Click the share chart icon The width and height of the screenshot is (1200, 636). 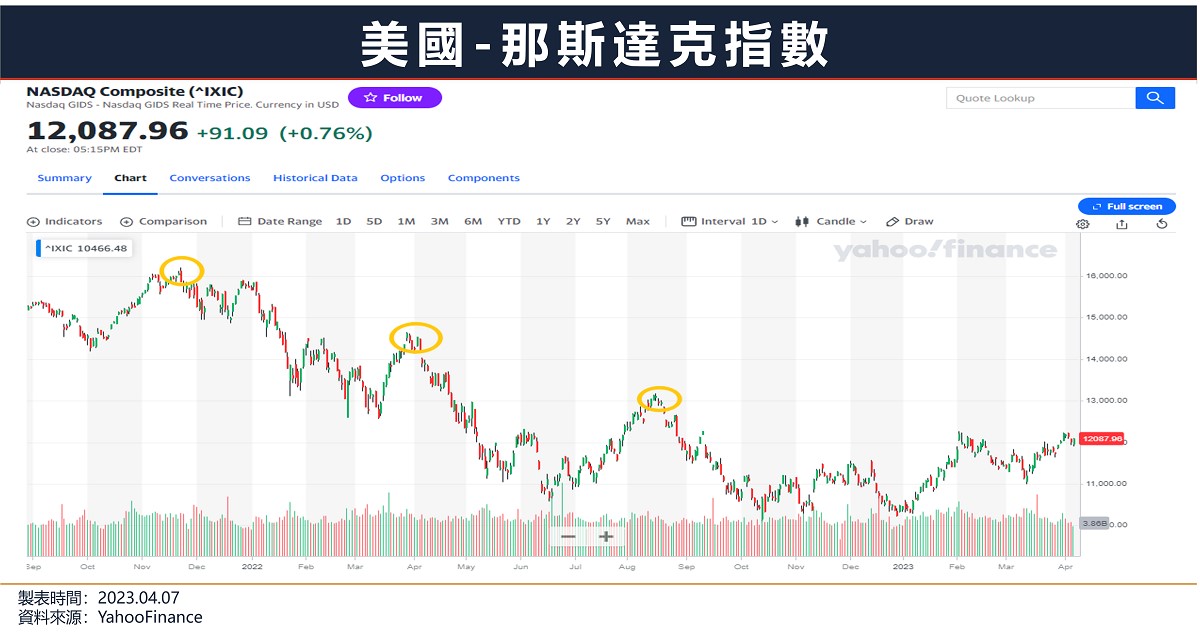point(1122,224)
